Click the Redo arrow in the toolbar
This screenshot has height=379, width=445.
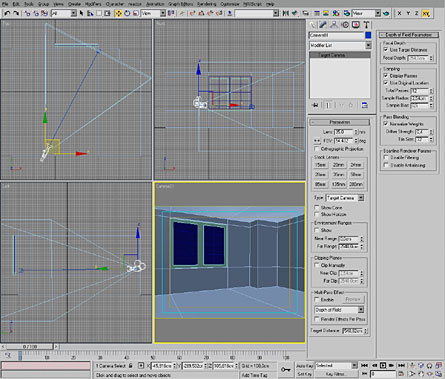pyautogui.click(x=16, y=13)
